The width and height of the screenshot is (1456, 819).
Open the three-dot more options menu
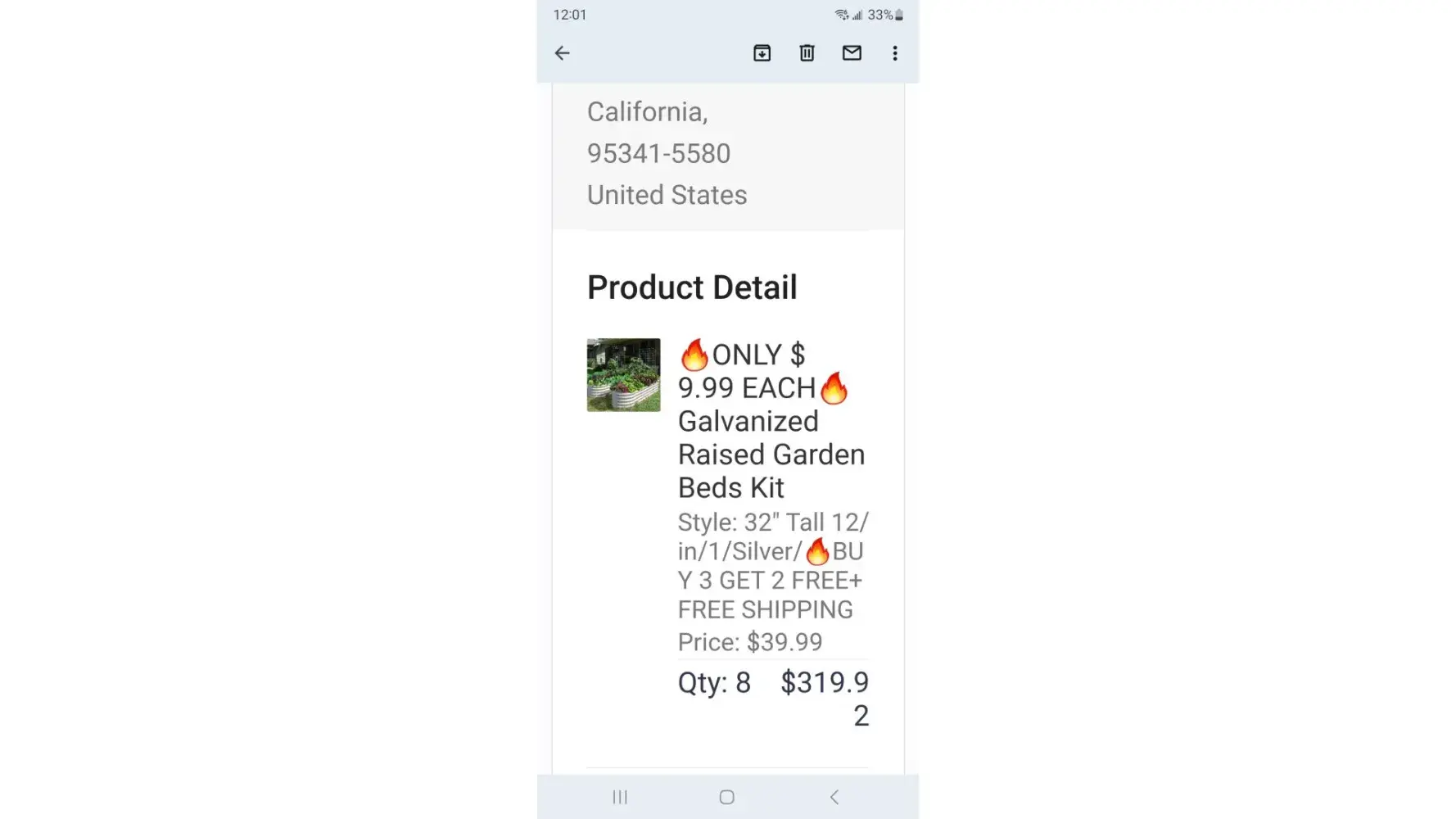pyautogui.click(x=895, y=53)
